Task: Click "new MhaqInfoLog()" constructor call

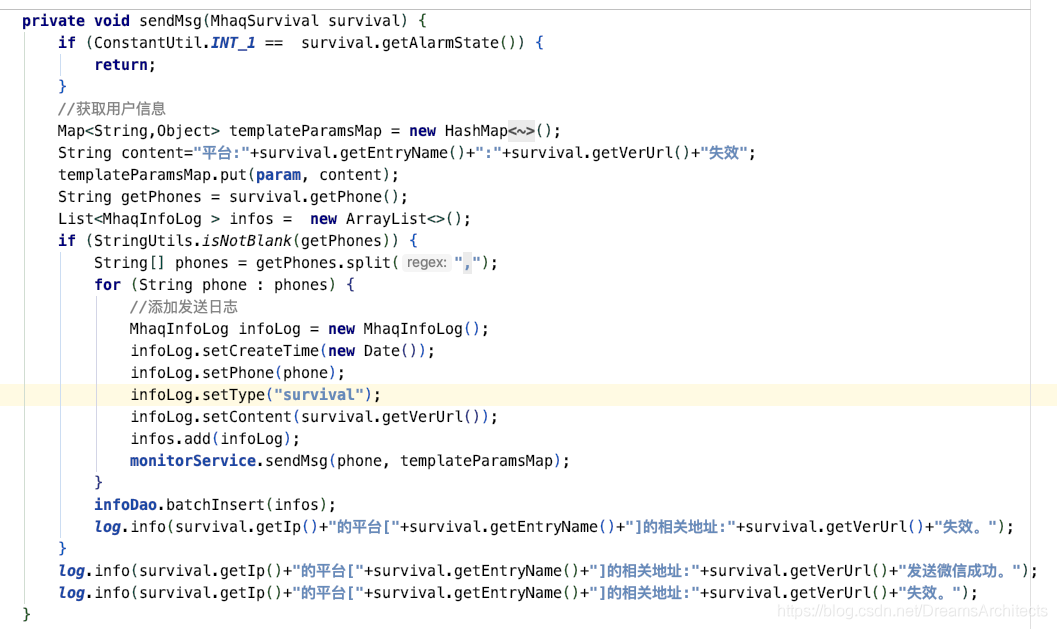Action: coord(404,329)
